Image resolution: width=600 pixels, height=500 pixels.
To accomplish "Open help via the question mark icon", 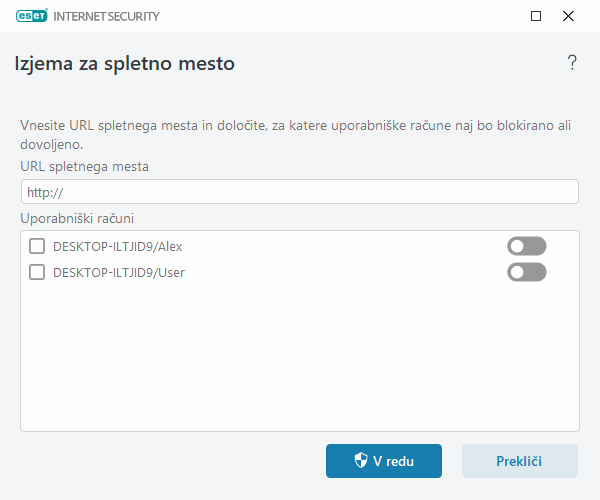I will [572, 62].
